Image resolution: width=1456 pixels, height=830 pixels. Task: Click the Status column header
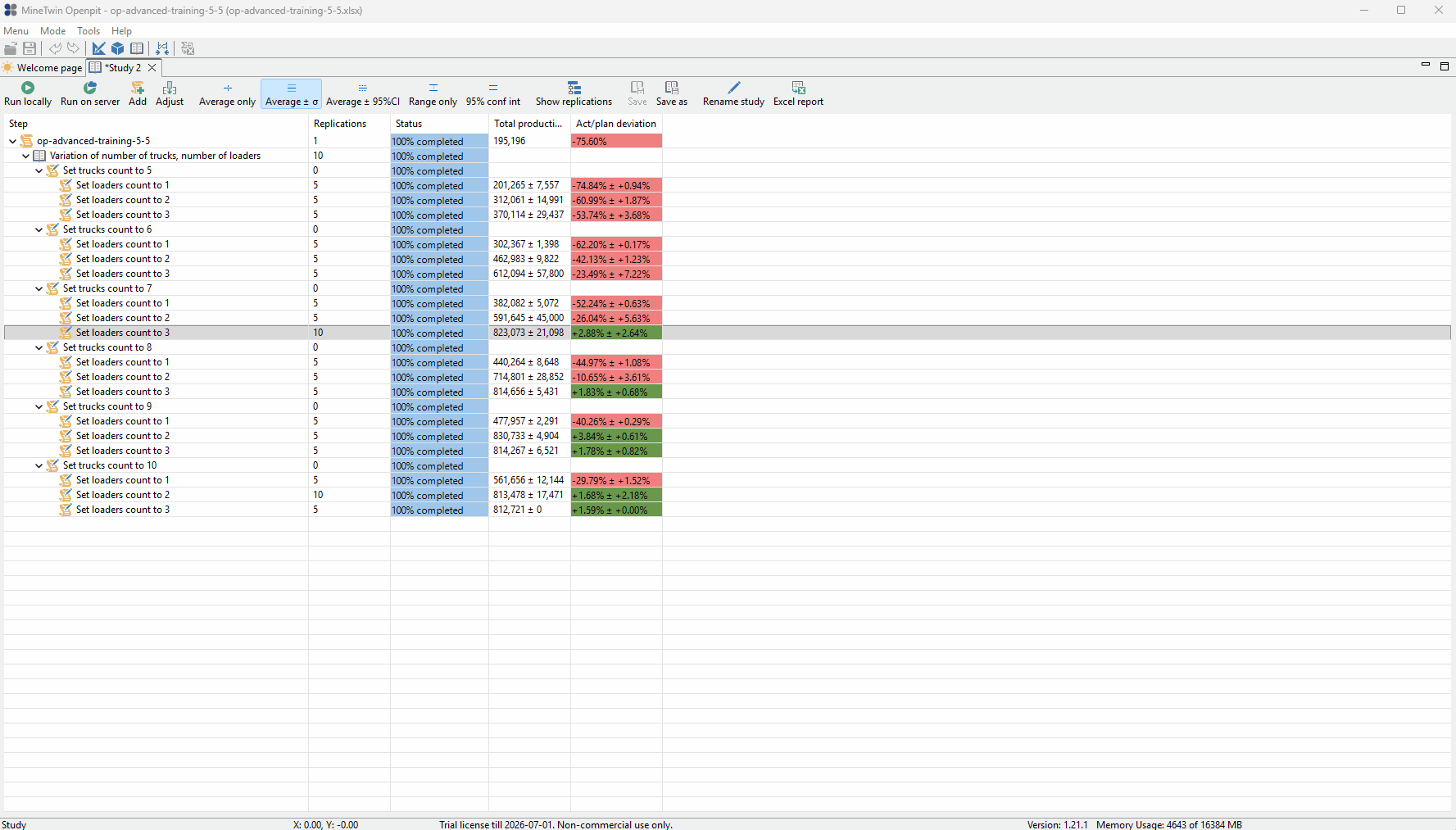[x=439, y=124]
